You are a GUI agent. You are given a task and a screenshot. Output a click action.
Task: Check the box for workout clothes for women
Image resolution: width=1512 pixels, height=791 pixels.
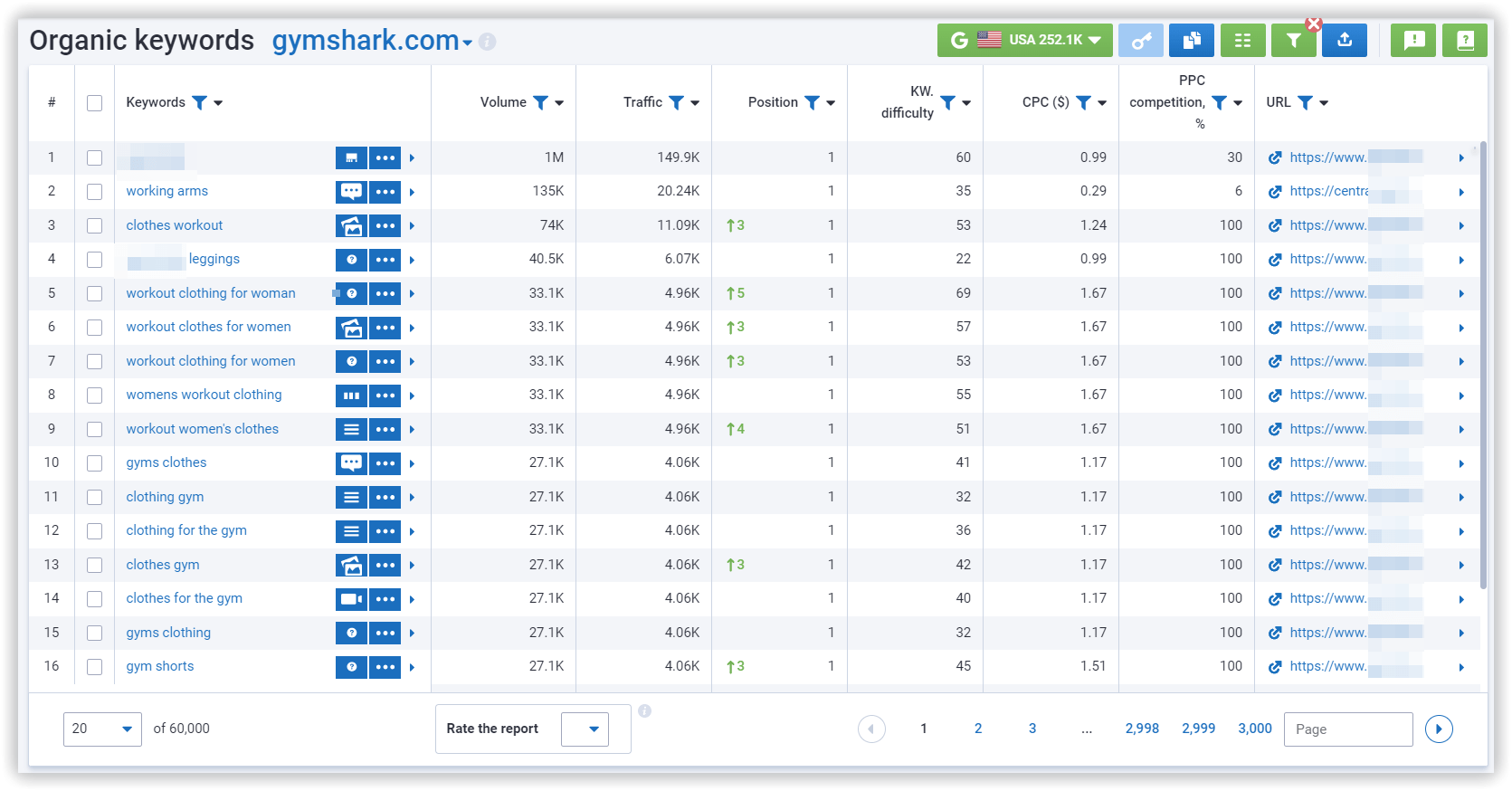click(x=94, y=328)
